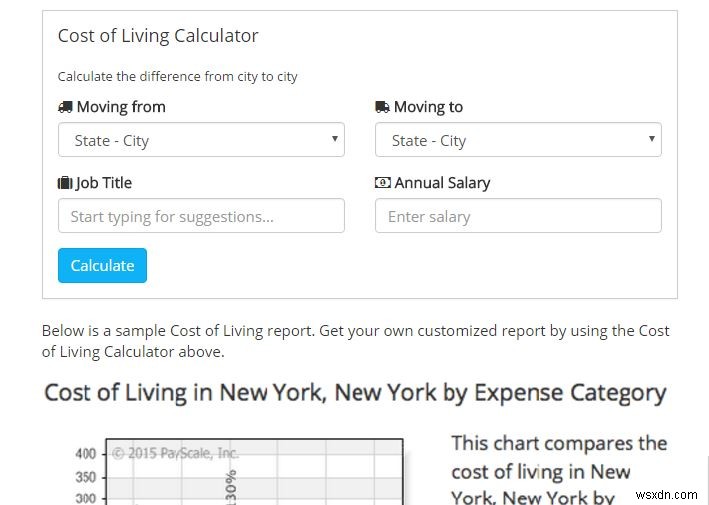Click the Cost of Living Calculator heading
This screenshot has width=709, height=505.
click(x=158, y=36)
